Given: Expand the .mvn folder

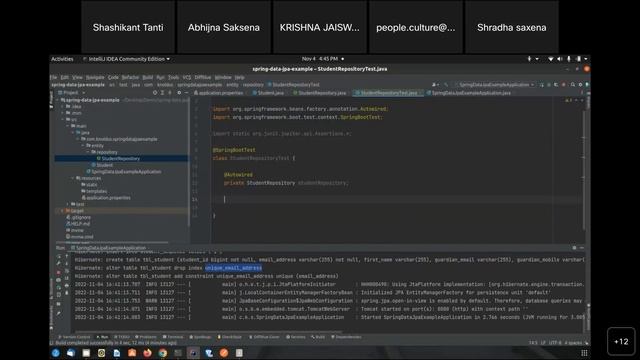Looking at the screenshot, I should 63,113.
